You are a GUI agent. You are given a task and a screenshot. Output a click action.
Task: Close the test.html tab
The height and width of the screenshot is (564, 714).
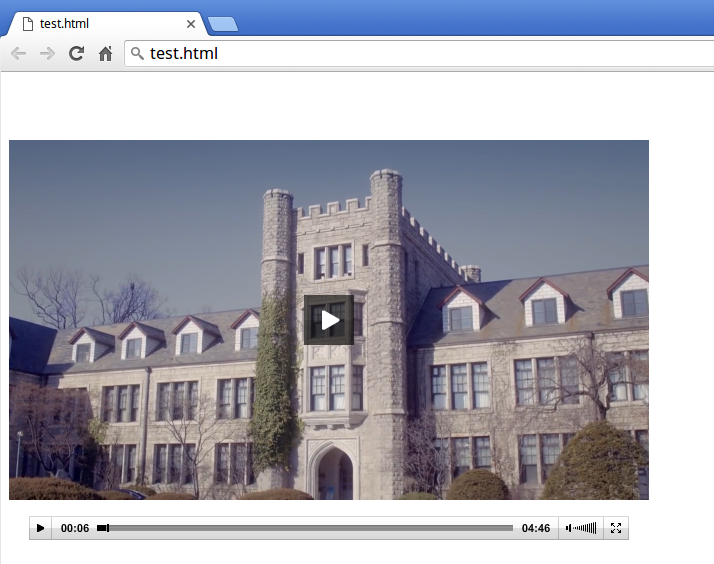click(x=191, y=24)
